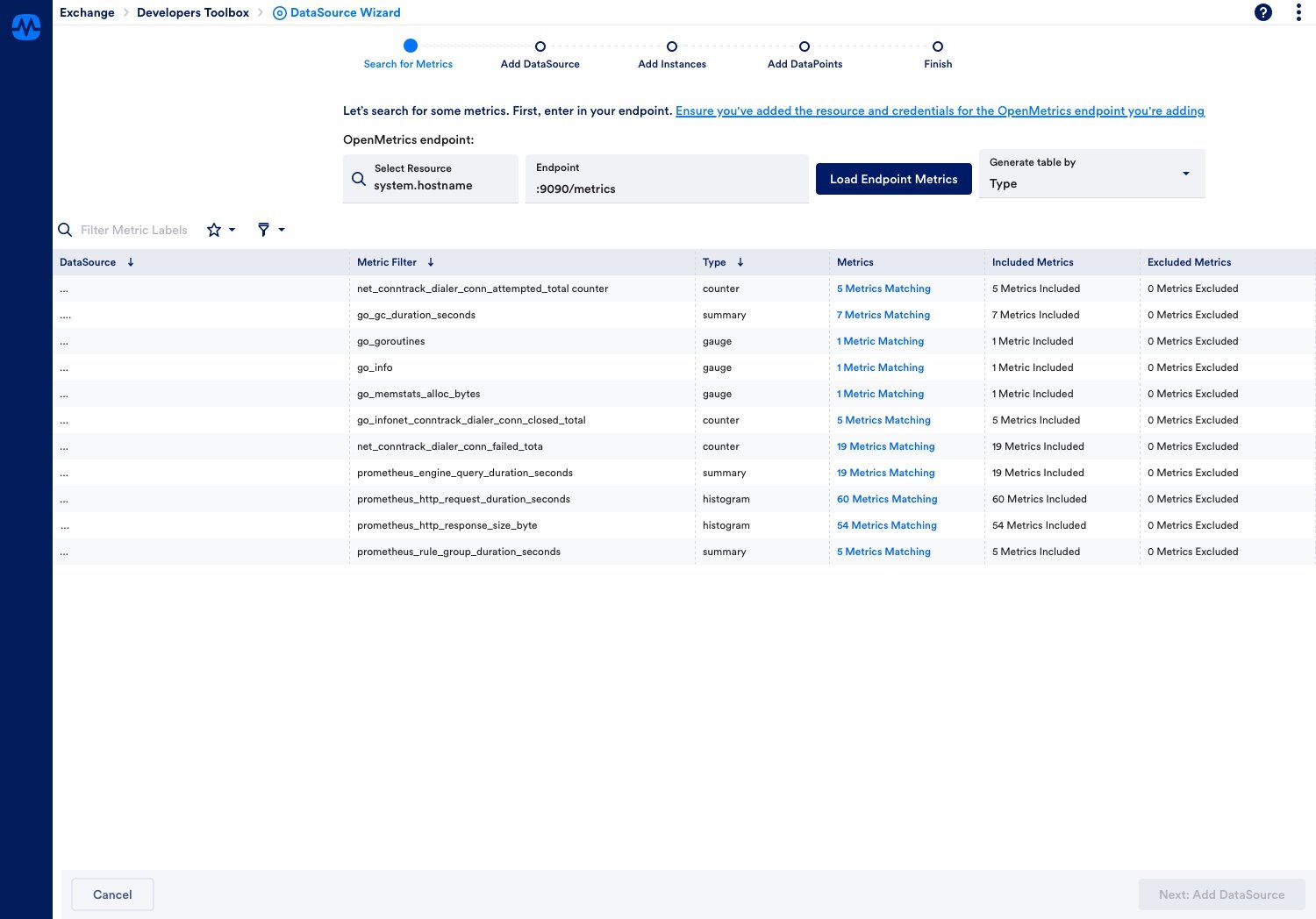Image resolution: width=1316 pixels, height=919 pixels.
Task: Click the funnel filter icon
Action: click(x=263, y=230)
